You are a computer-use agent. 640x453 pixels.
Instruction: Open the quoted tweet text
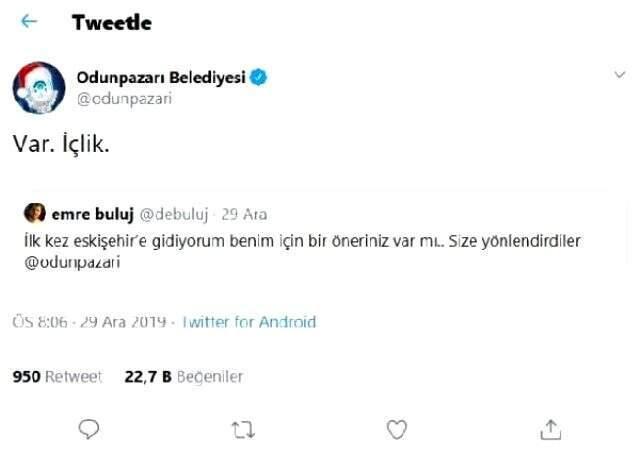(x=300, y=241)
